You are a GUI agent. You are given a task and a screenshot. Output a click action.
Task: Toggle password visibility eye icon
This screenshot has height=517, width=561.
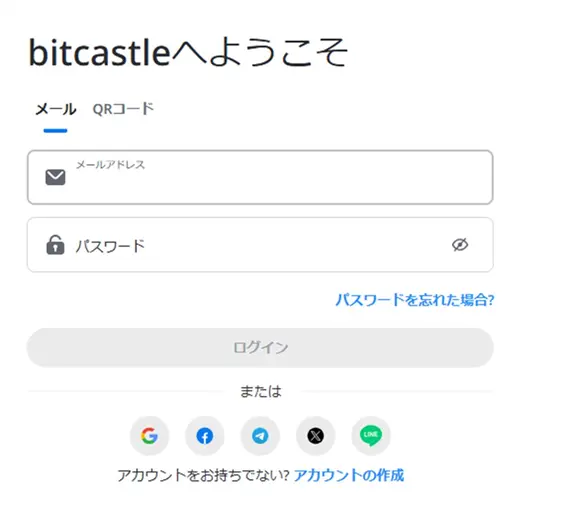coord(460,245)
